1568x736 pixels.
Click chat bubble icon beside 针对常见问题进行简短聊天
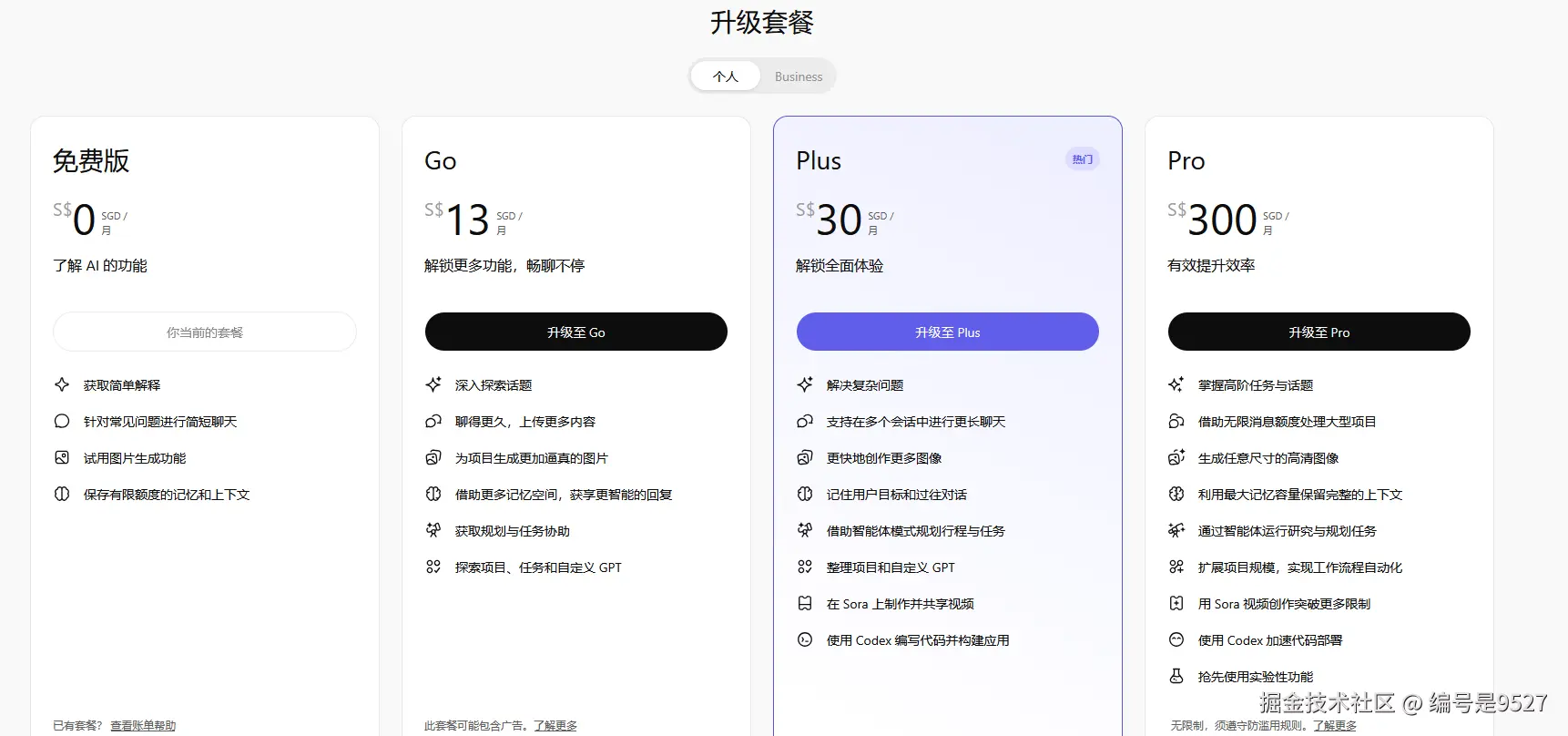[62, 421]
